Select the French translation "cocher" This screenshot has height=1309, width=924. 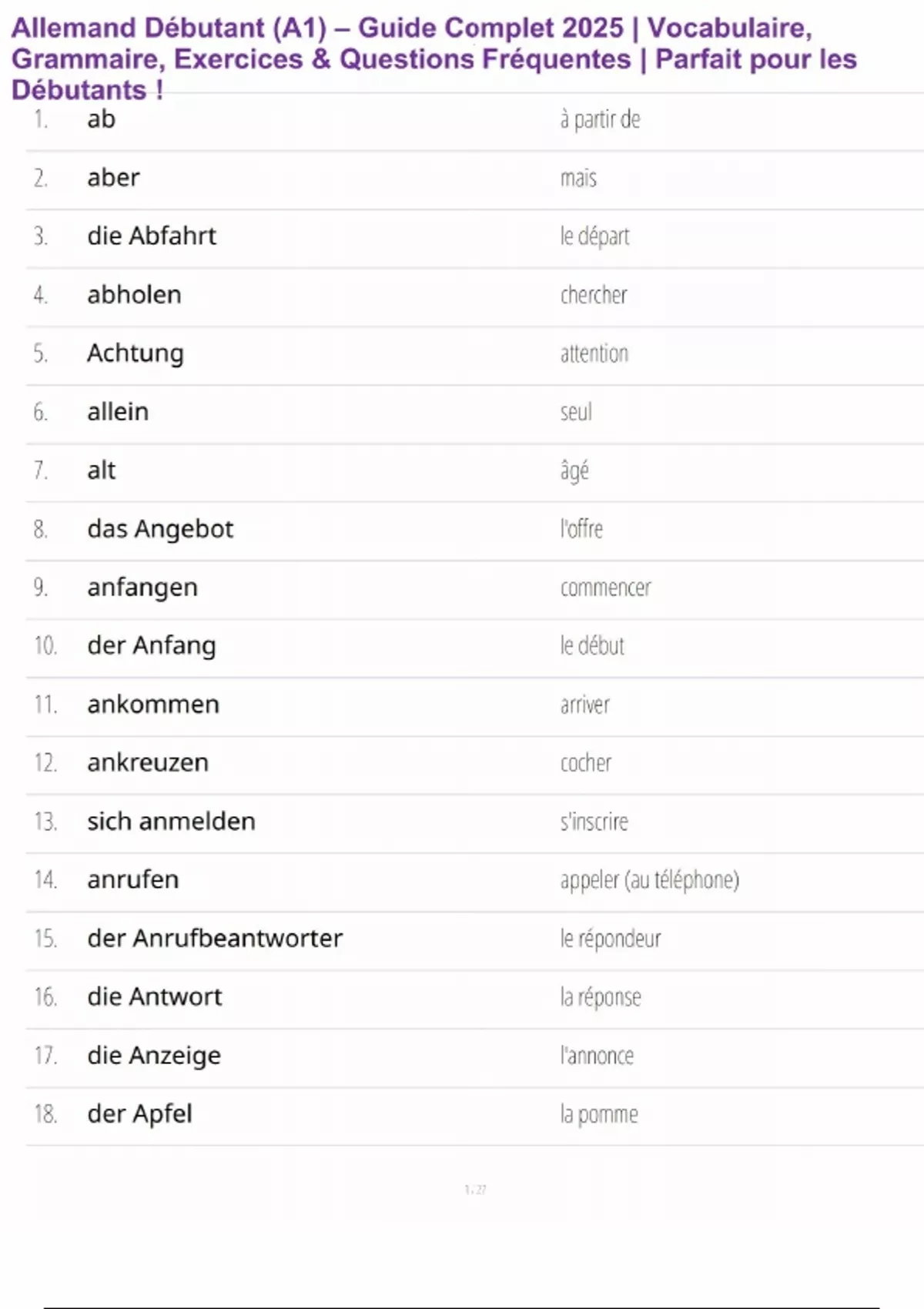pos(586,763)
